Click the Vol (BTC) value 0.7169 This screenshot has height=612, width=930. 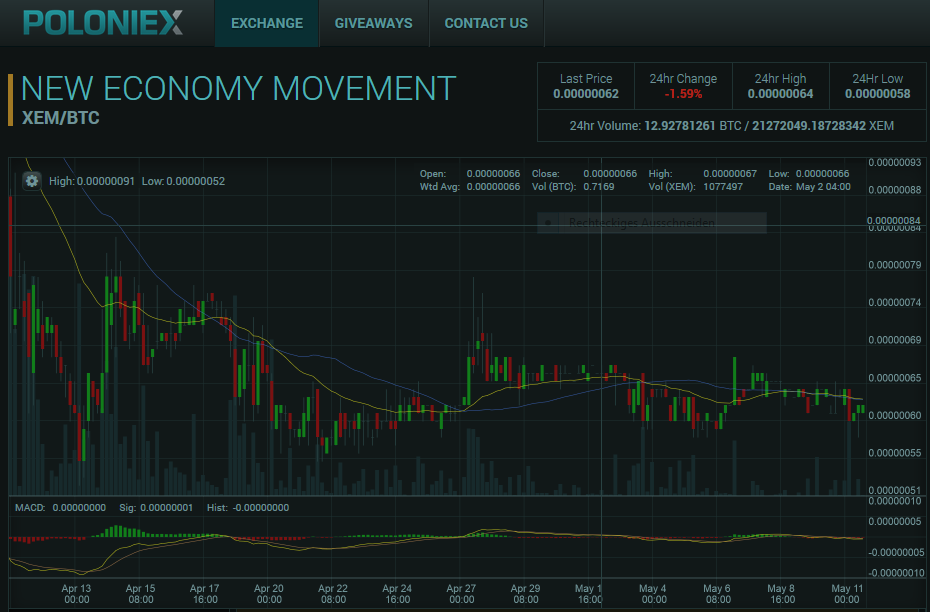(599, 187)
